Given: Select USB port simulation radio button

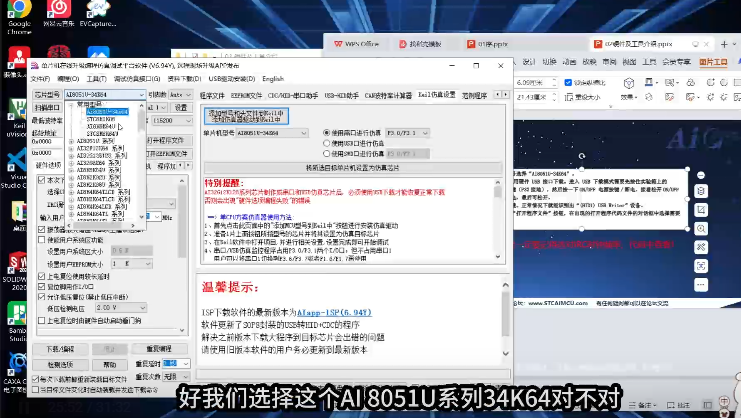Looking at the screenshot, I should pyautogui.click(x=326, y=143).
